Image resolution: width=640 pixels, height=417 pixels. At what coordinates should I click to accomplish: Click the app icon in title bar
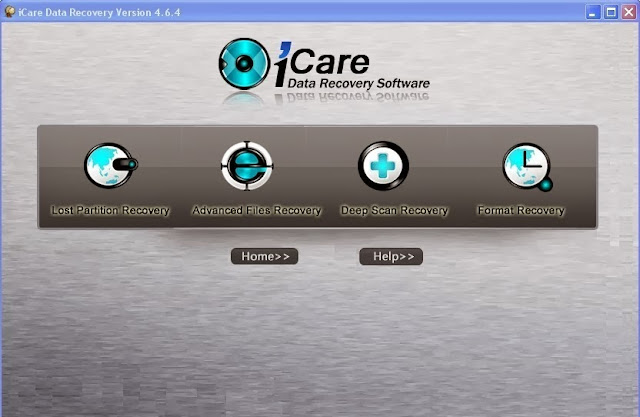click(9, 12)
